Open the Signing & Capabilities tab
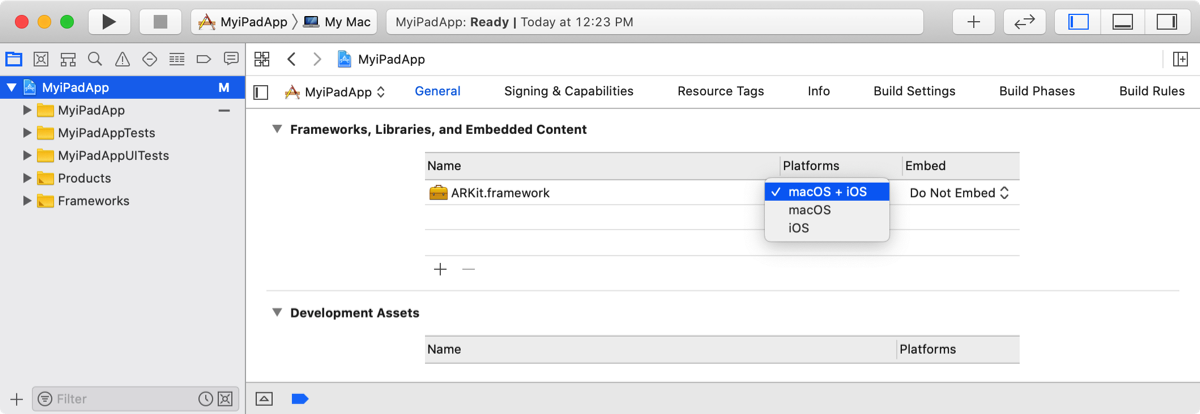Image resolution: width=1200 pixels, height=414 pixels. point(568,91)
